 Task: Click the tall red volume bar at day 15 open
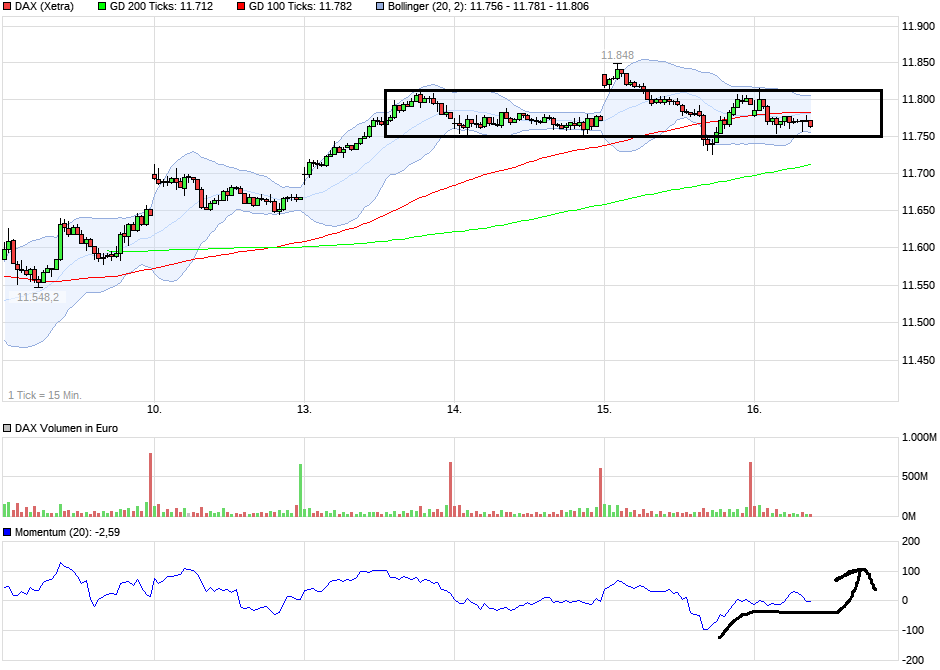click(x=600, y=493)
